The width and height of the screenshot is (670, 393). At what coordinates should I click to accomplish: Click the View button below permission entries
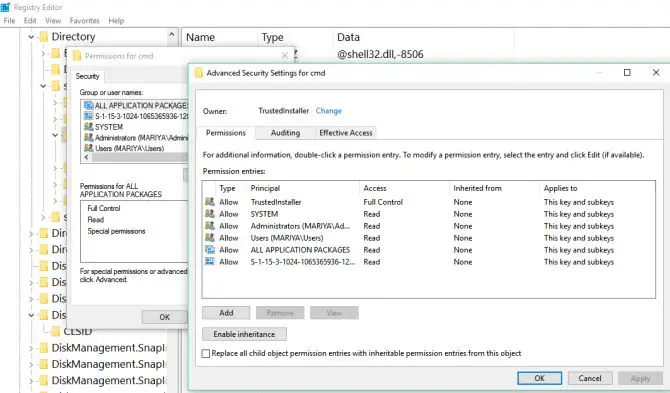(334, 313)
